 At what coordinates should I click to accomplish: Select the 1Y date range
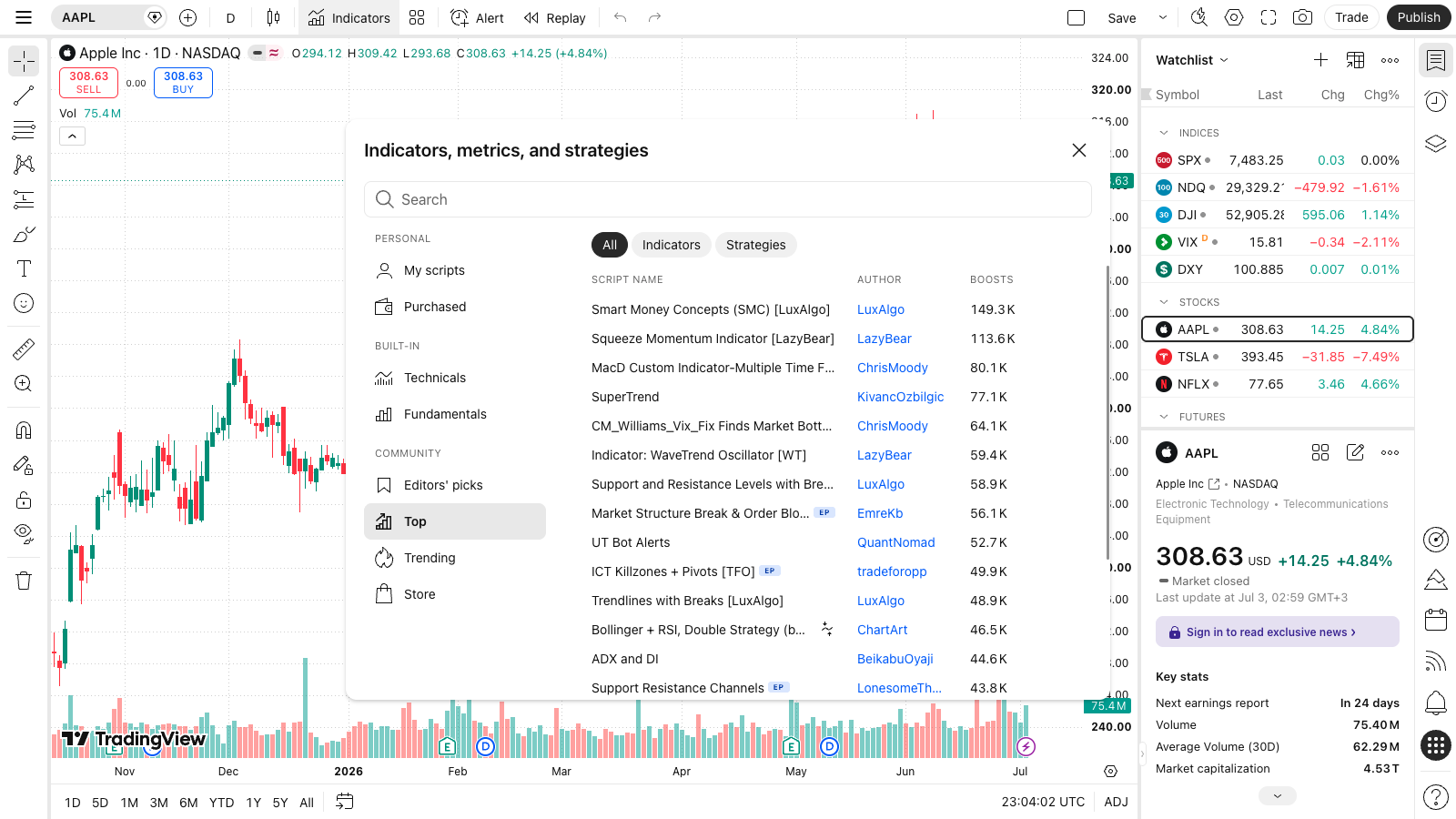pyautogui.click(x=254, y=803)
